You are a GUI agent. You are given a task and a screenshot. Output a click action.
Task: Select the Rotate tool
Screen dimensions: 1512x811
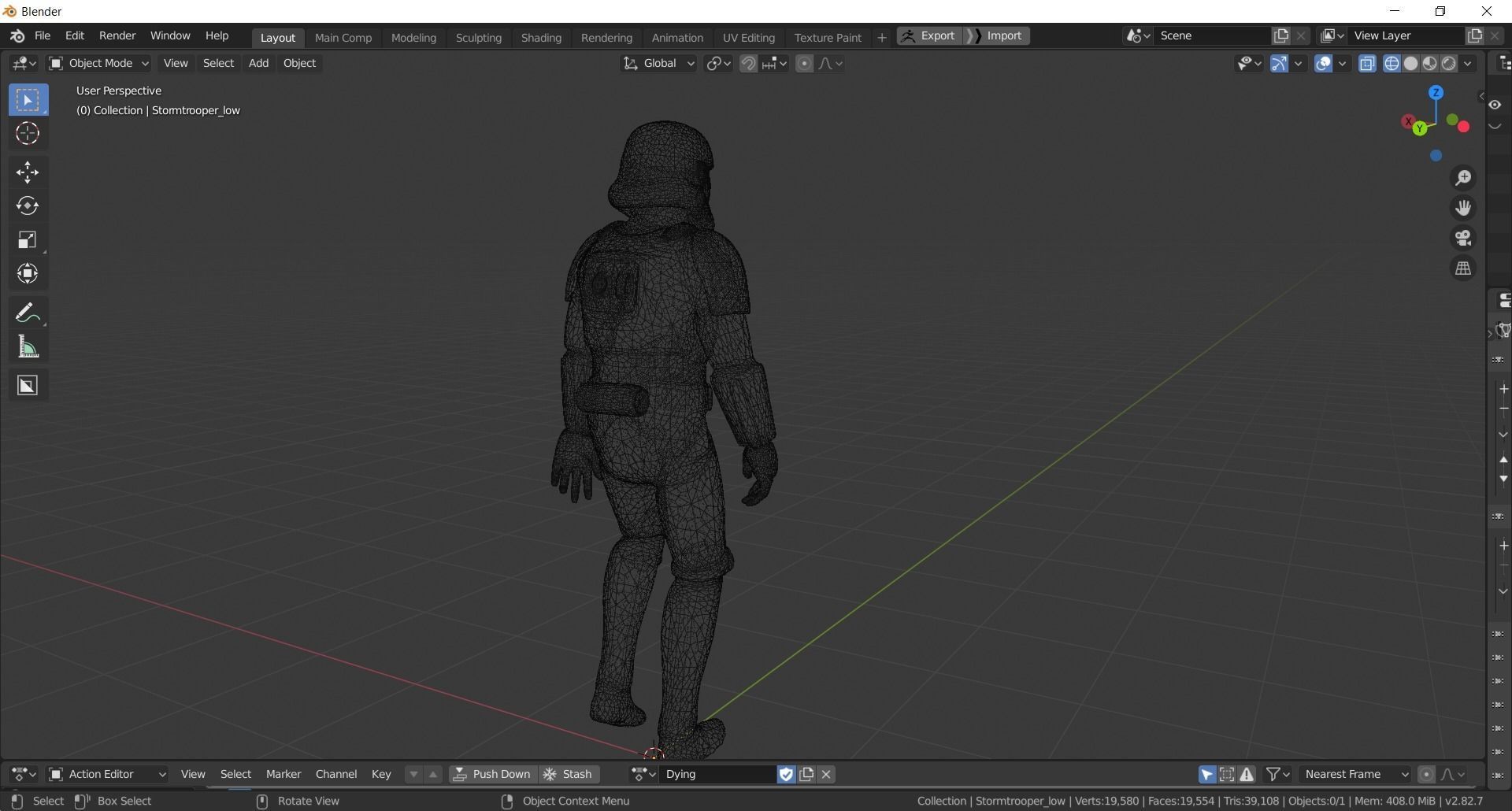pyautogui.click(x=28, y=206)
